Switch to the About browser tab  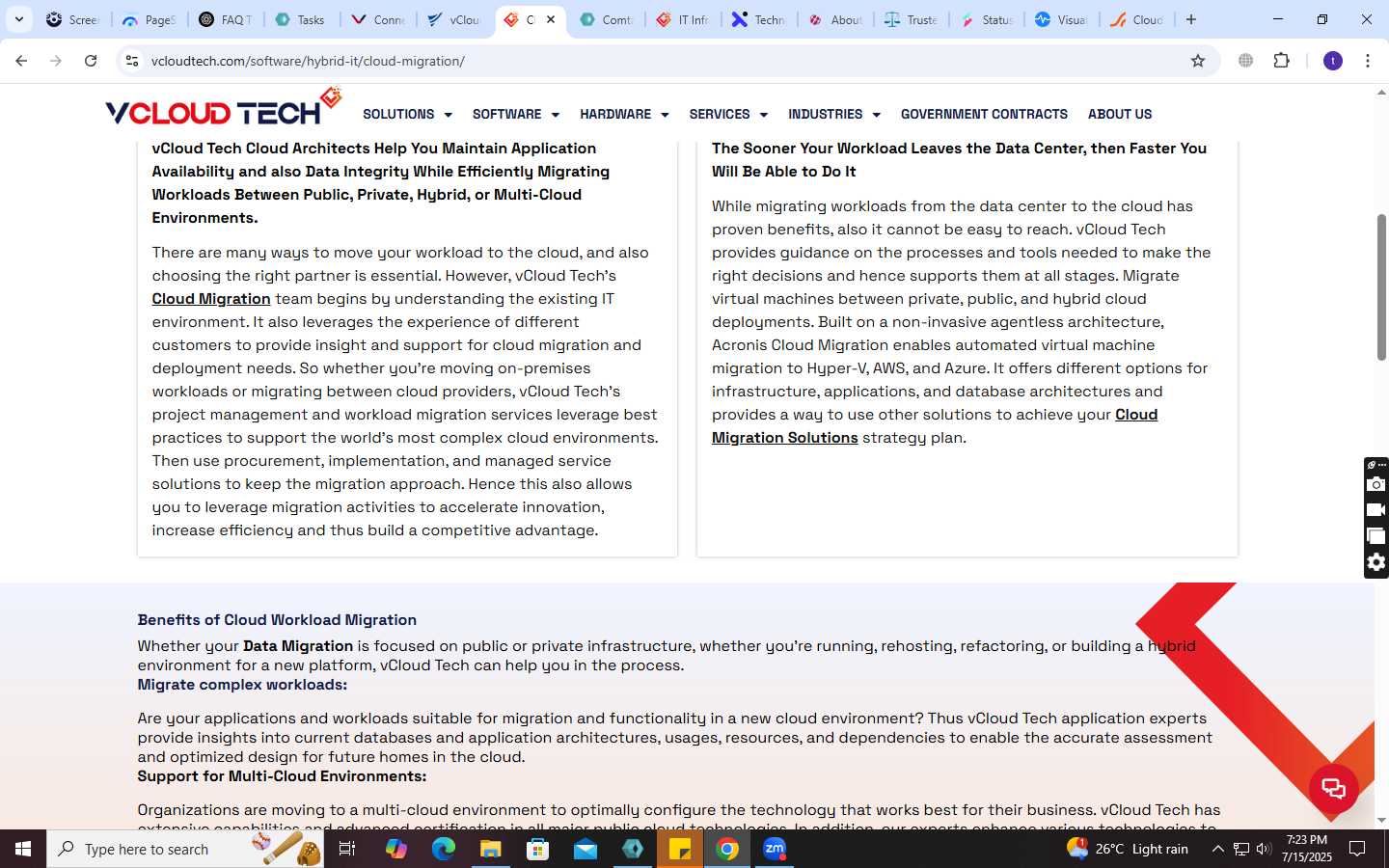pyautogui.click(x=835, y=19)
